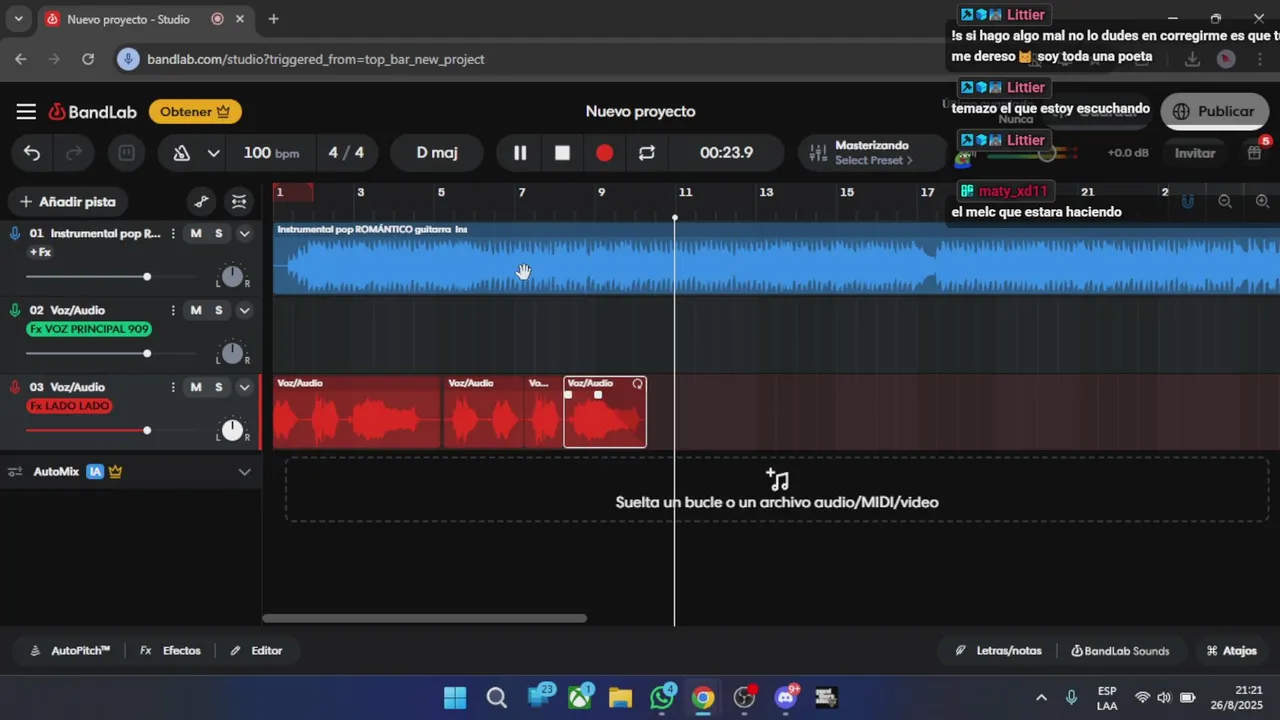The image size is (1280, 720).
Task: Toggle loop cycle mode
Action: pyautogui.click(x=647, y=153)
